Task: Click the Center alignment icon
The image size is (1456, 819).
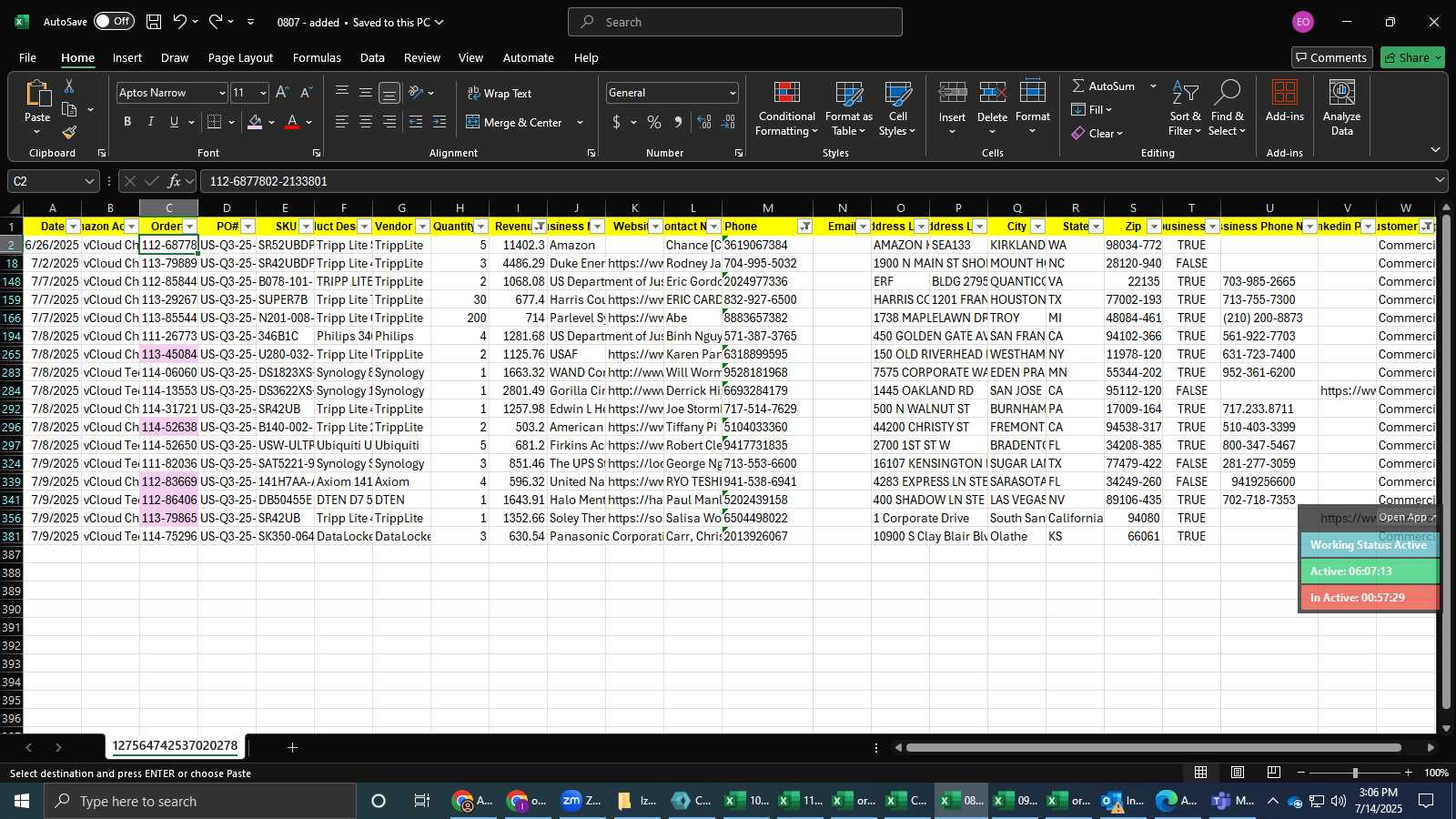Action: [366, 122]
